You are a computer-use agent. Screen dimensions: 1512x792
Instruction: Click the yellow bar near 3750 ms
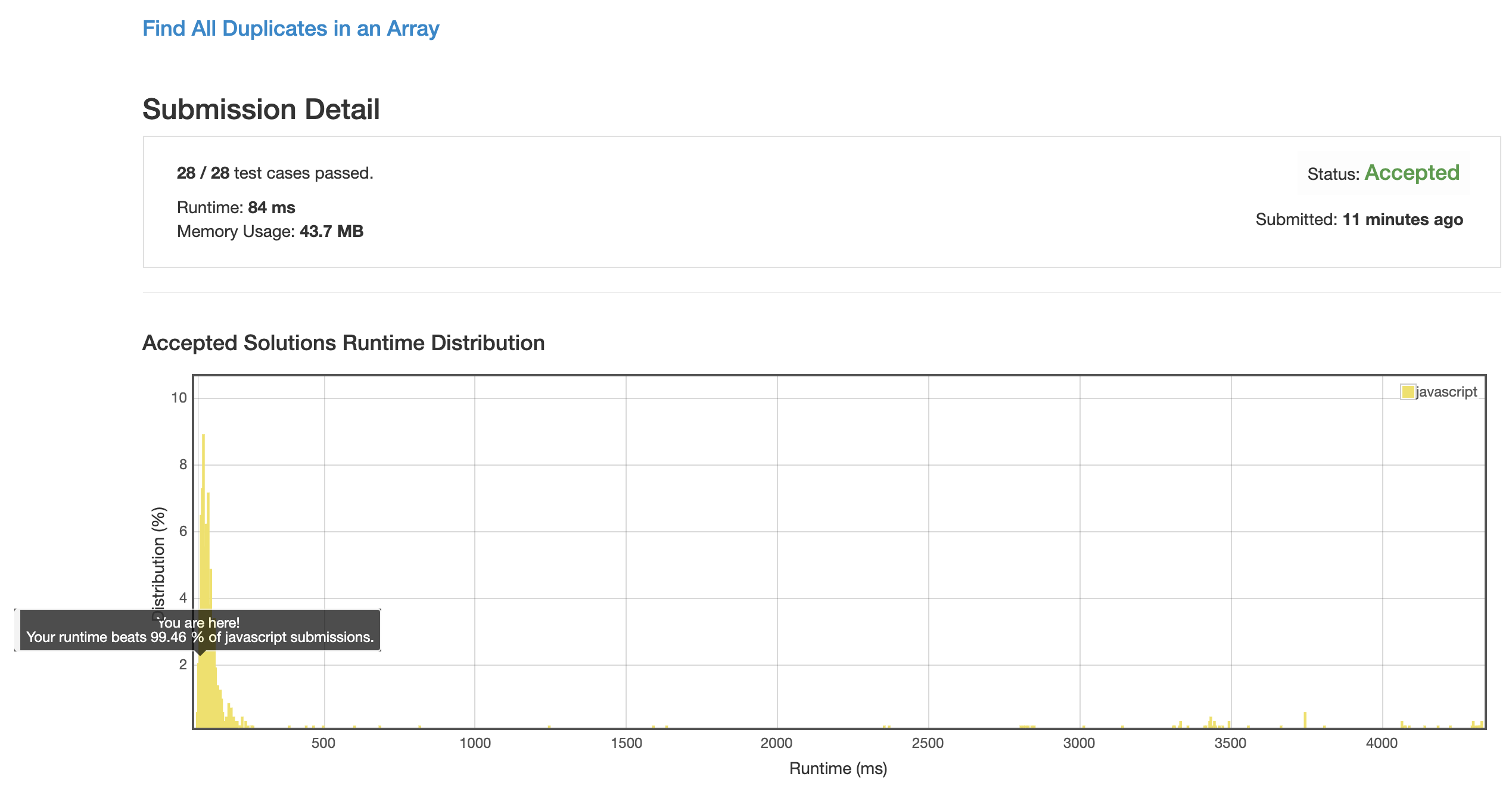(1305, 720)
